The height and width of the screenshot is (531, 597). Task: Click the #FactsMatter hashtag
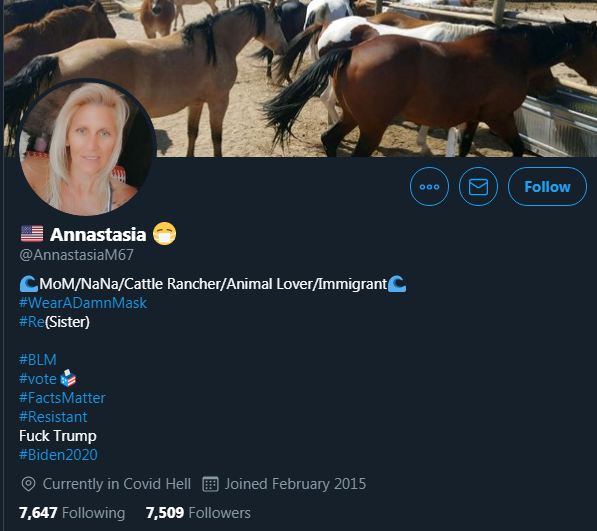pyautogui.click(x=62, y=398)
